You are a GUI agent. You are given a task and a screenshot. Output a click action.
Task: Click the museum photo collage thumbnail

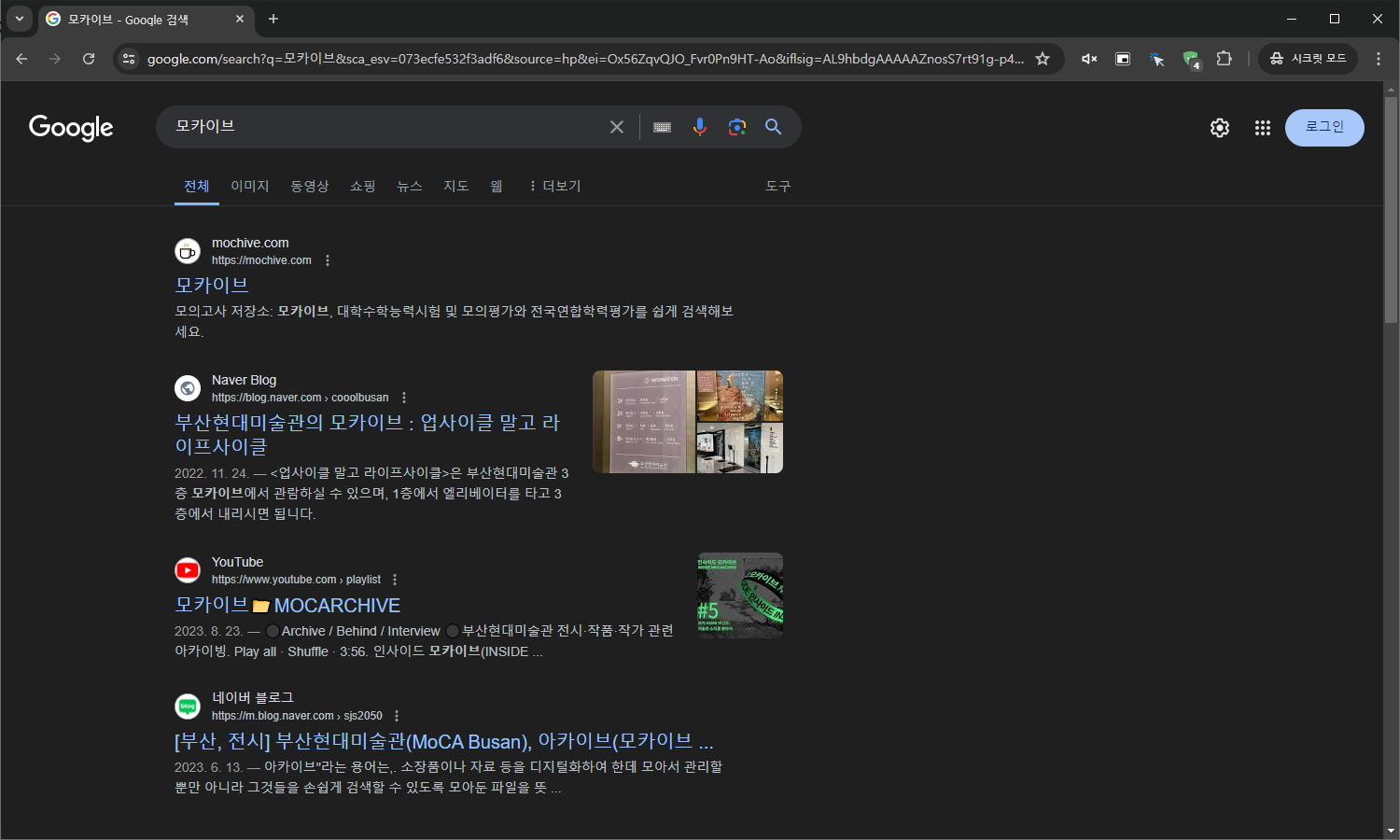point(688,422)
